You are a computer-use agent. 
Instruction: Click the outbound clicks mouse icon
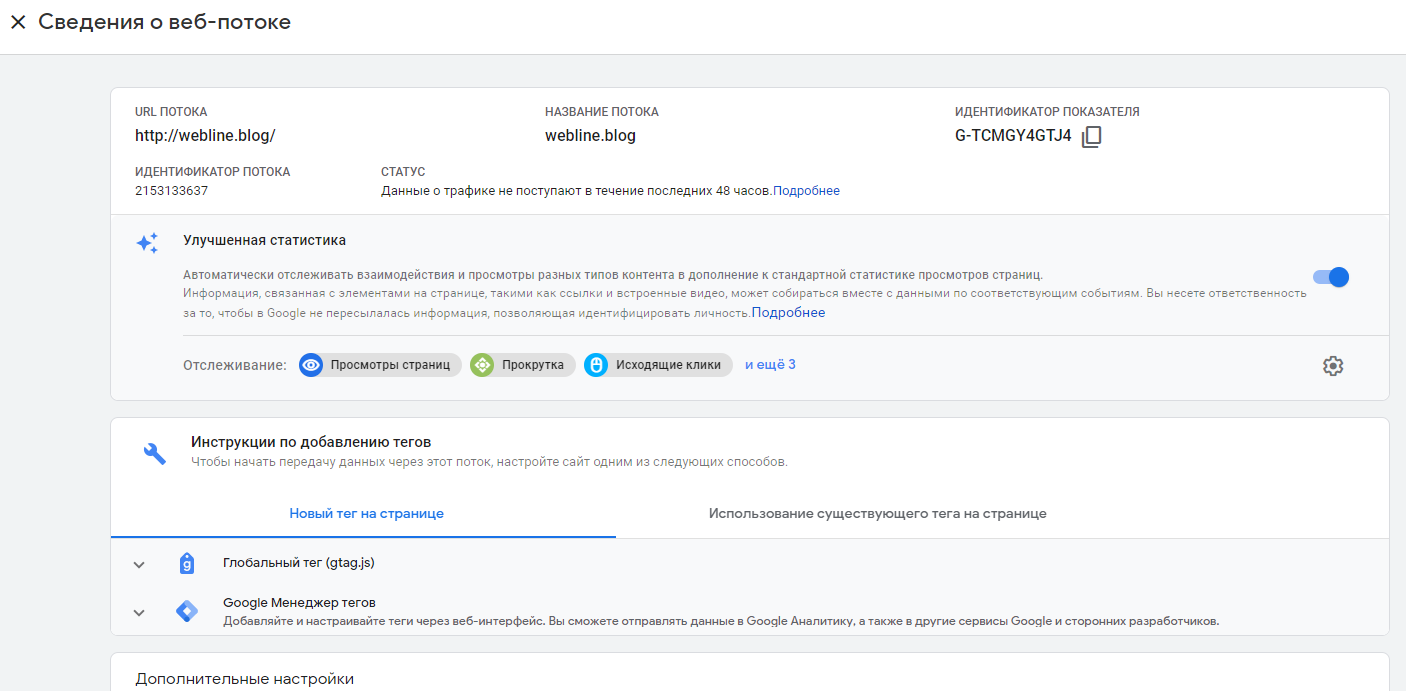pyautogui.click(x=597, y=365)
